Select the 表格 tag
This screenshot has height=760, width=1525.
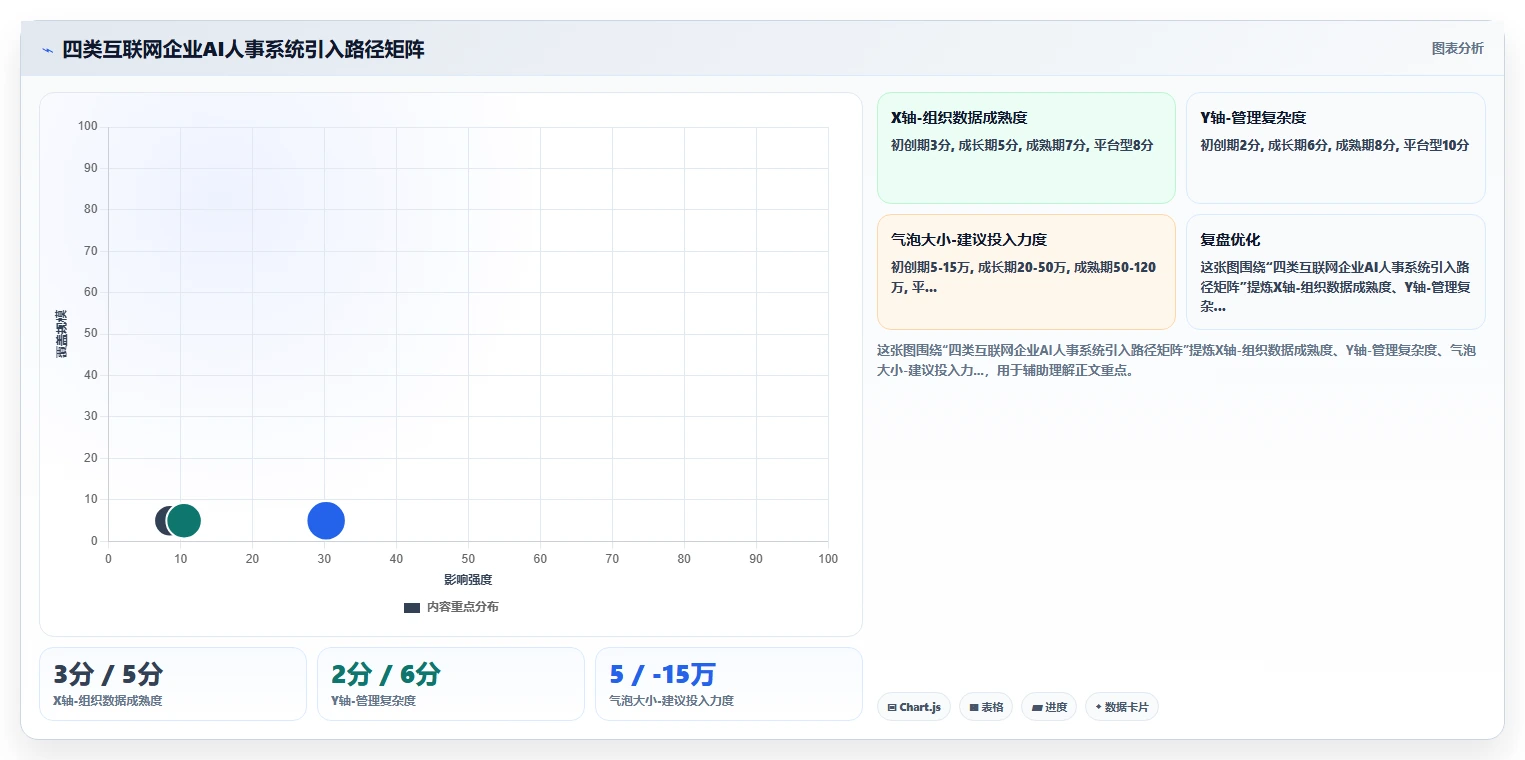pyautogui.click(x=986, y=707)
